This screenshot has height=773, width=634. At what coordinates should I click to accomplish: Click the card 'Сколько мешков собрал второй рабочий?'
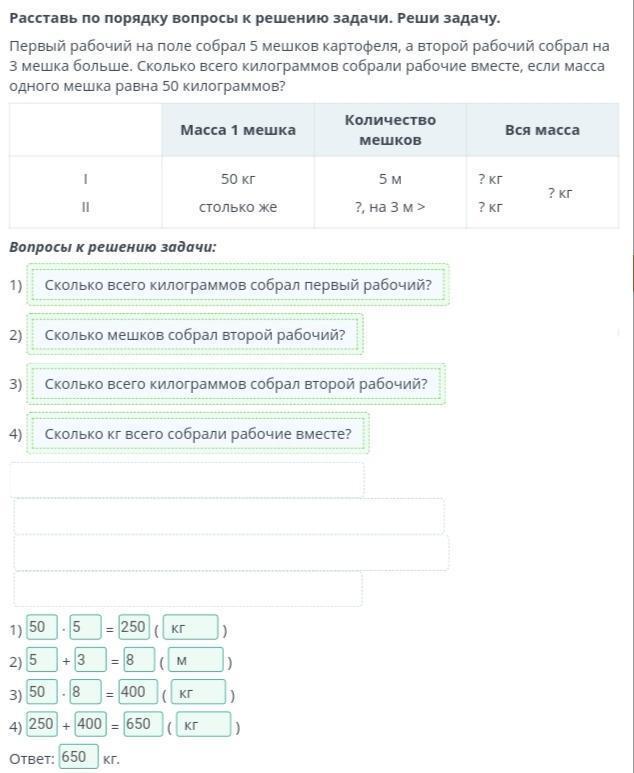click(195, 334)
